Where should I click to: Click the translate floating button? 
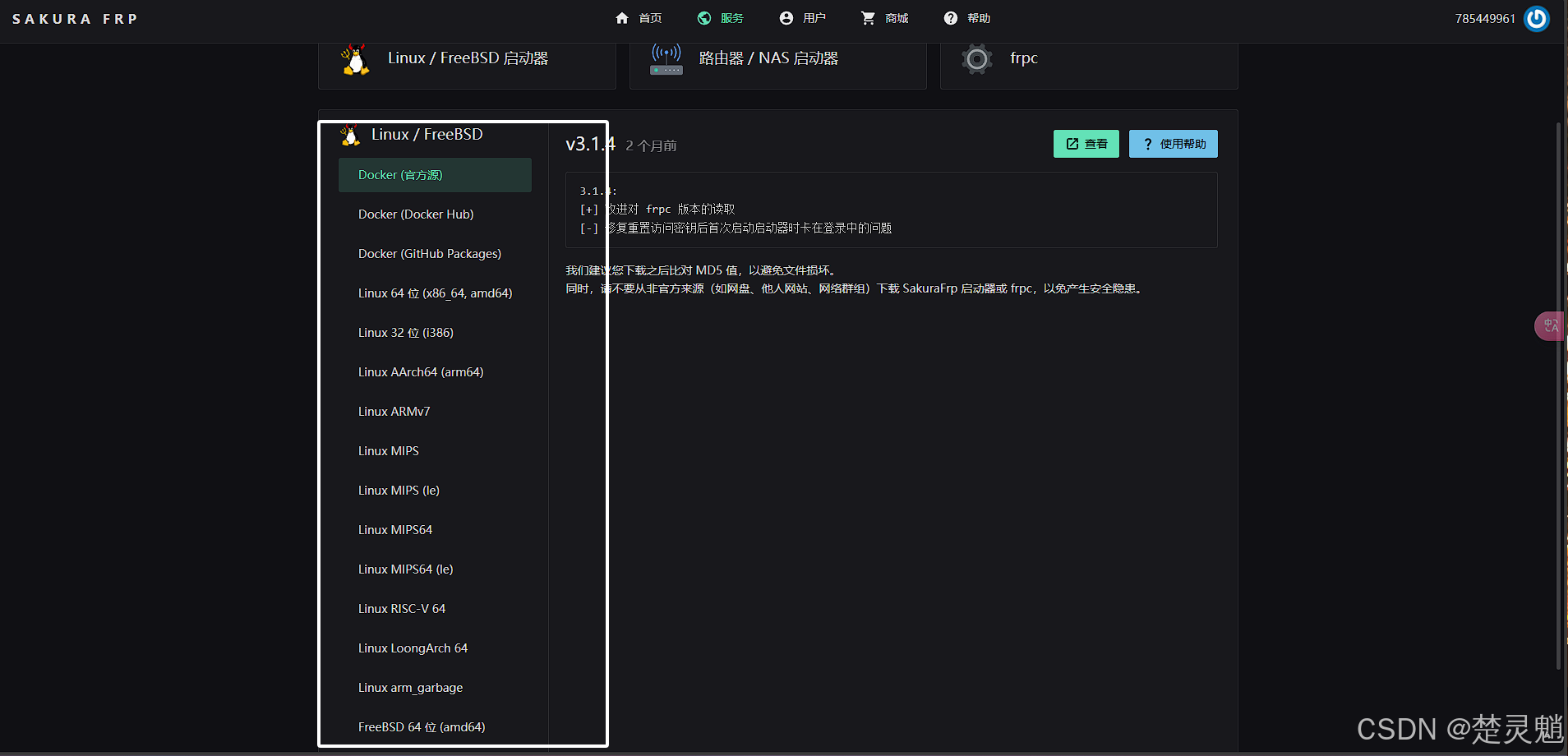point(1550,326)
